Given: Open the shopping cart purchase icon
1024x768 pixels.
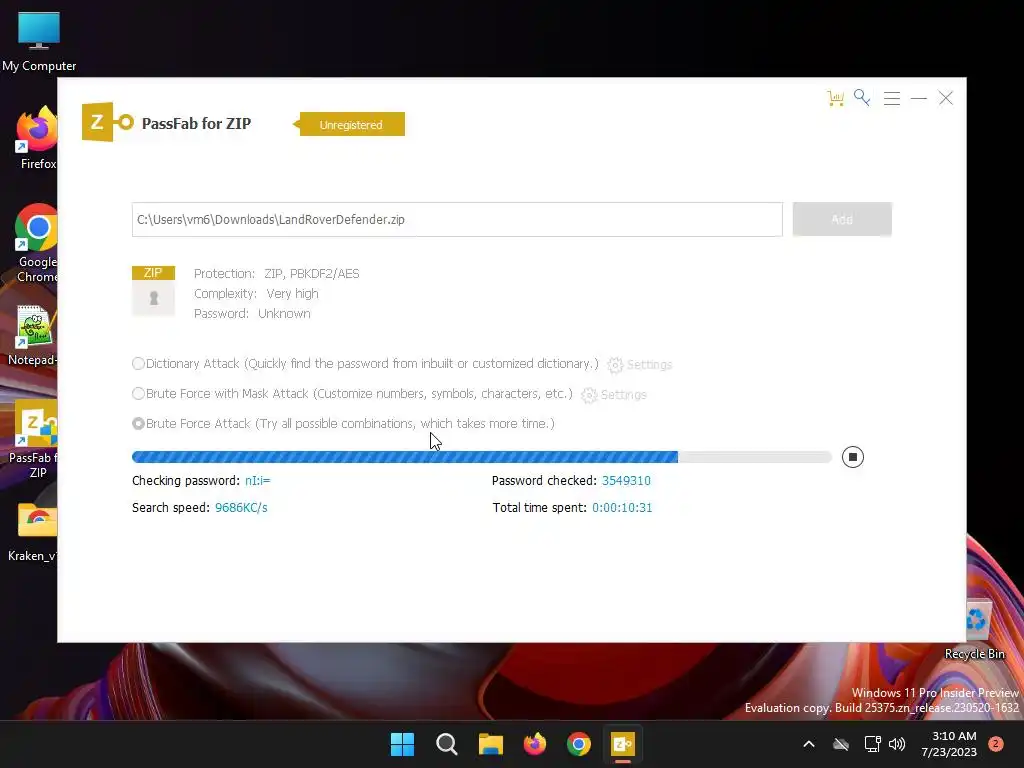Looking at the screenshot, I should (835, 99).
